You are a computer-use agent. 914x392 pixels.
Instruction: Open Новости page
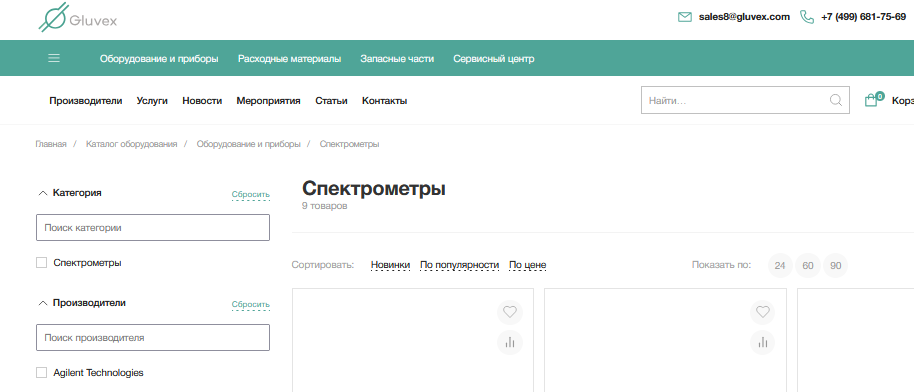[x=202, y=101]
